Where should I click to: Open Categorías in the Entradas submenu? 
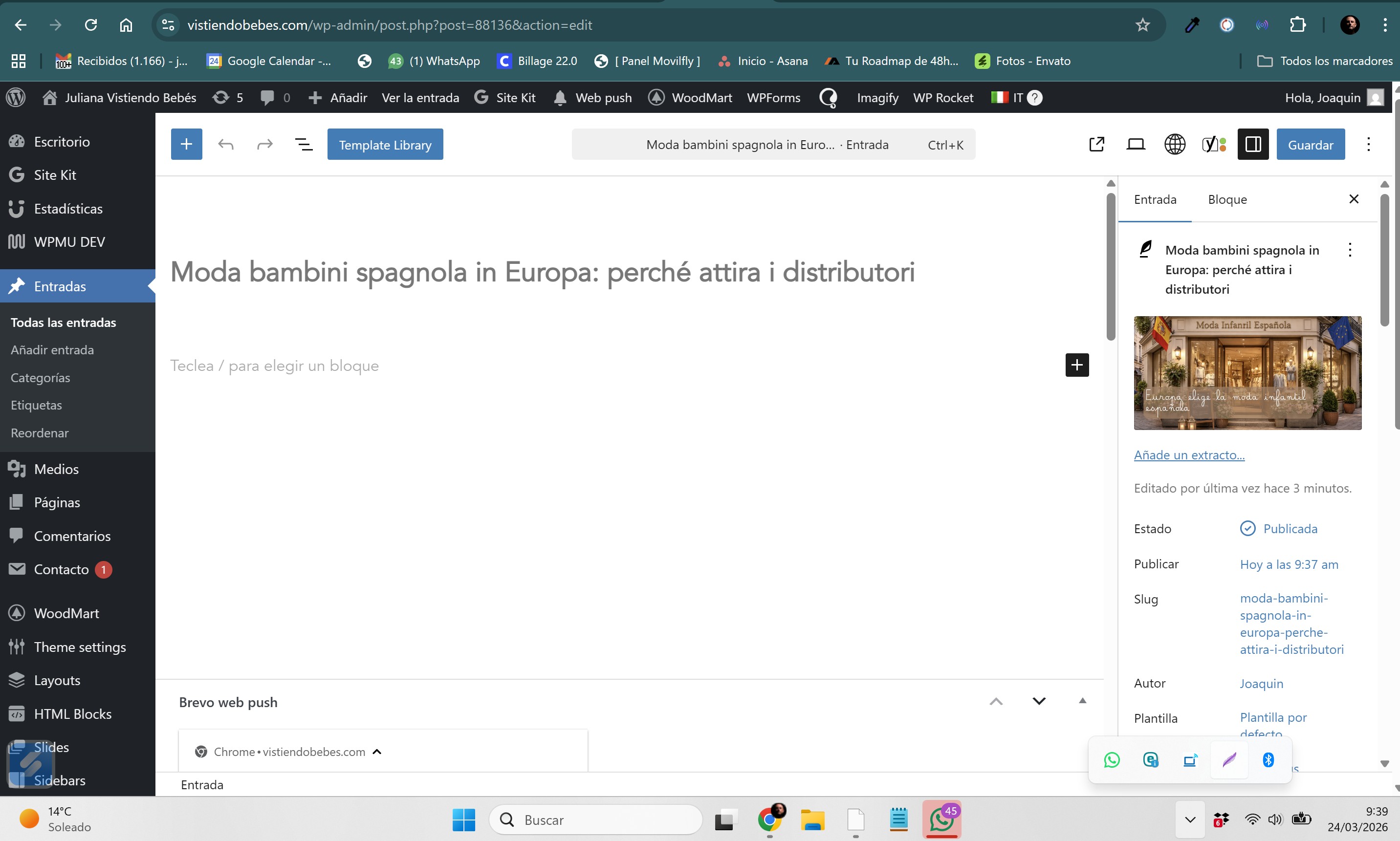pyautogui.click(x=40, y=377)
